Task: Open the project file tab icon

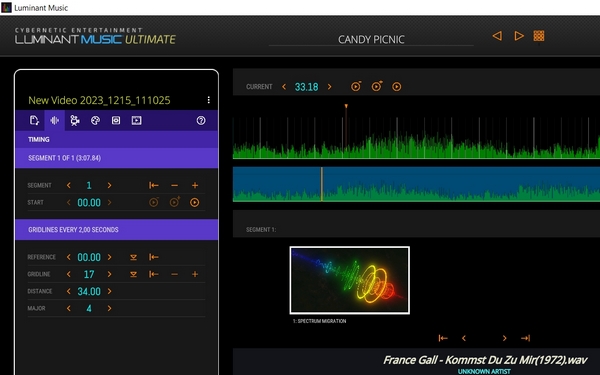Action: (34, 121)
